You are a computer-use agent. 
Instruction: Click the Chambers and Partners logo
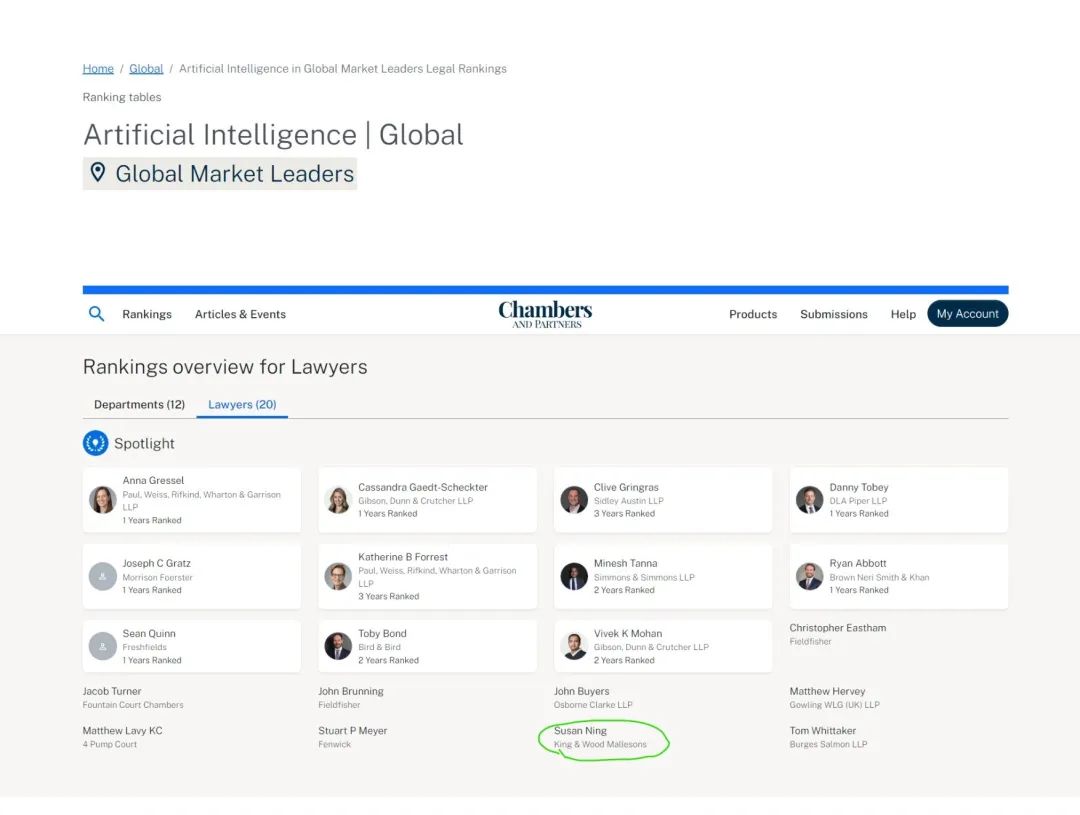(546, 314)
